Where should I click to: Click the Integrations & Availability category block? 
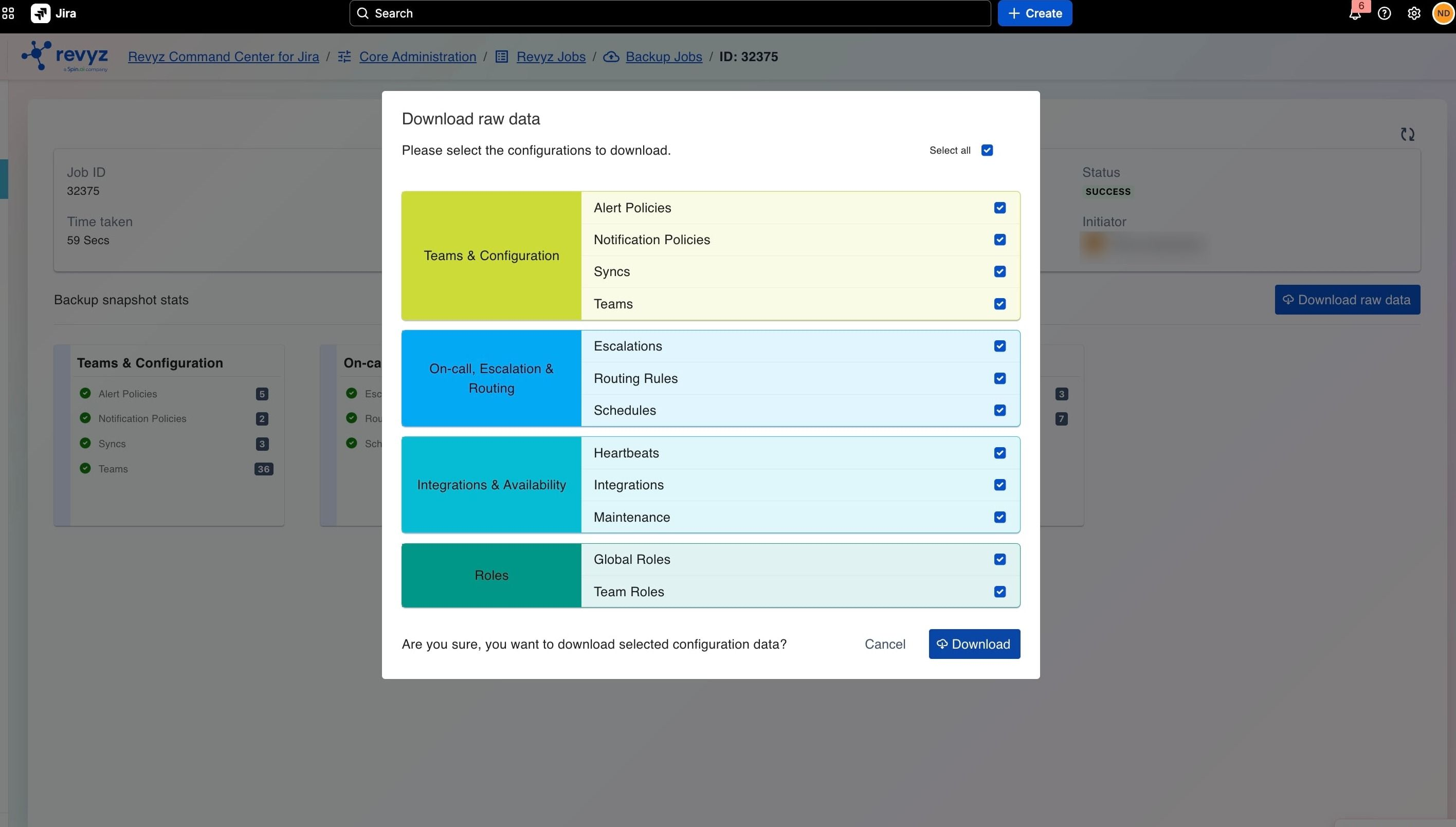pos(492,485)
